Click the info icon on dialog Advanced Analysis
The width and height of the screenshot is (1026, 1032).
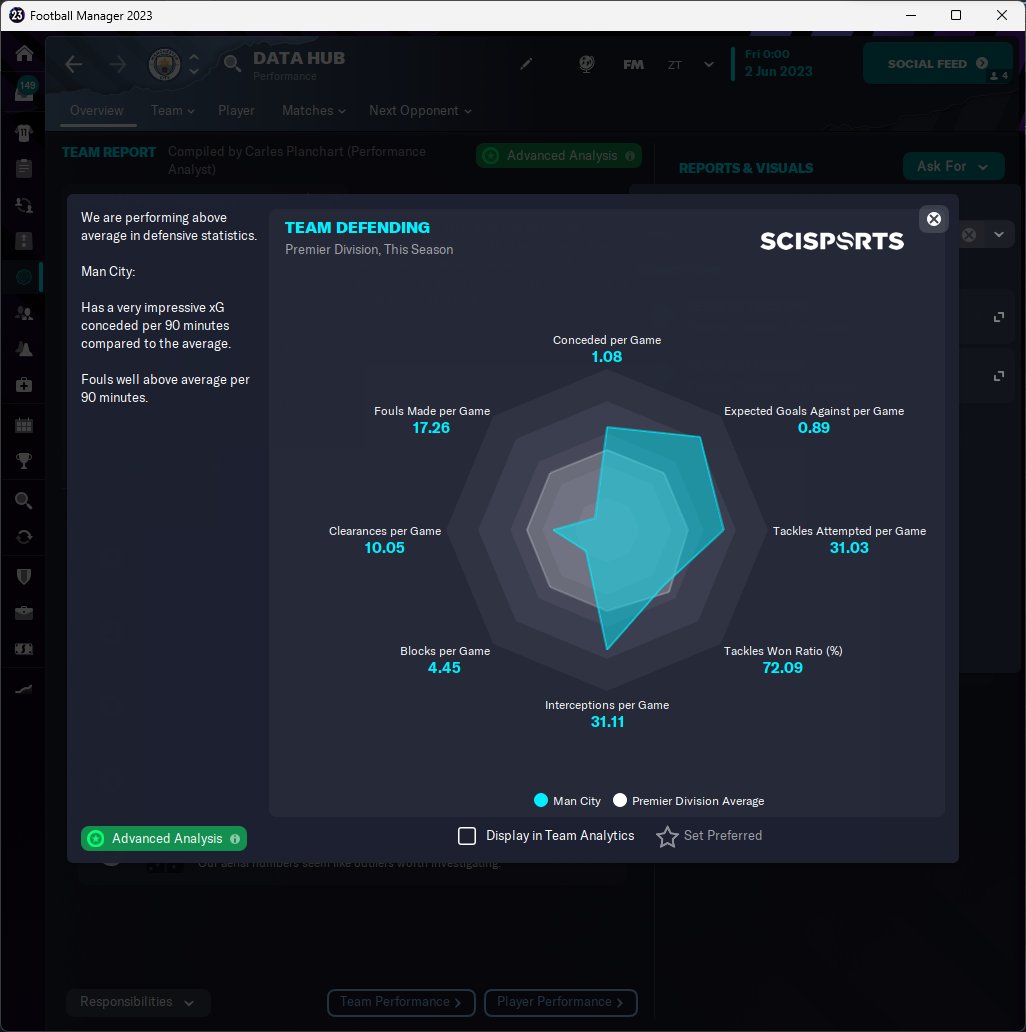pos(235,838)
